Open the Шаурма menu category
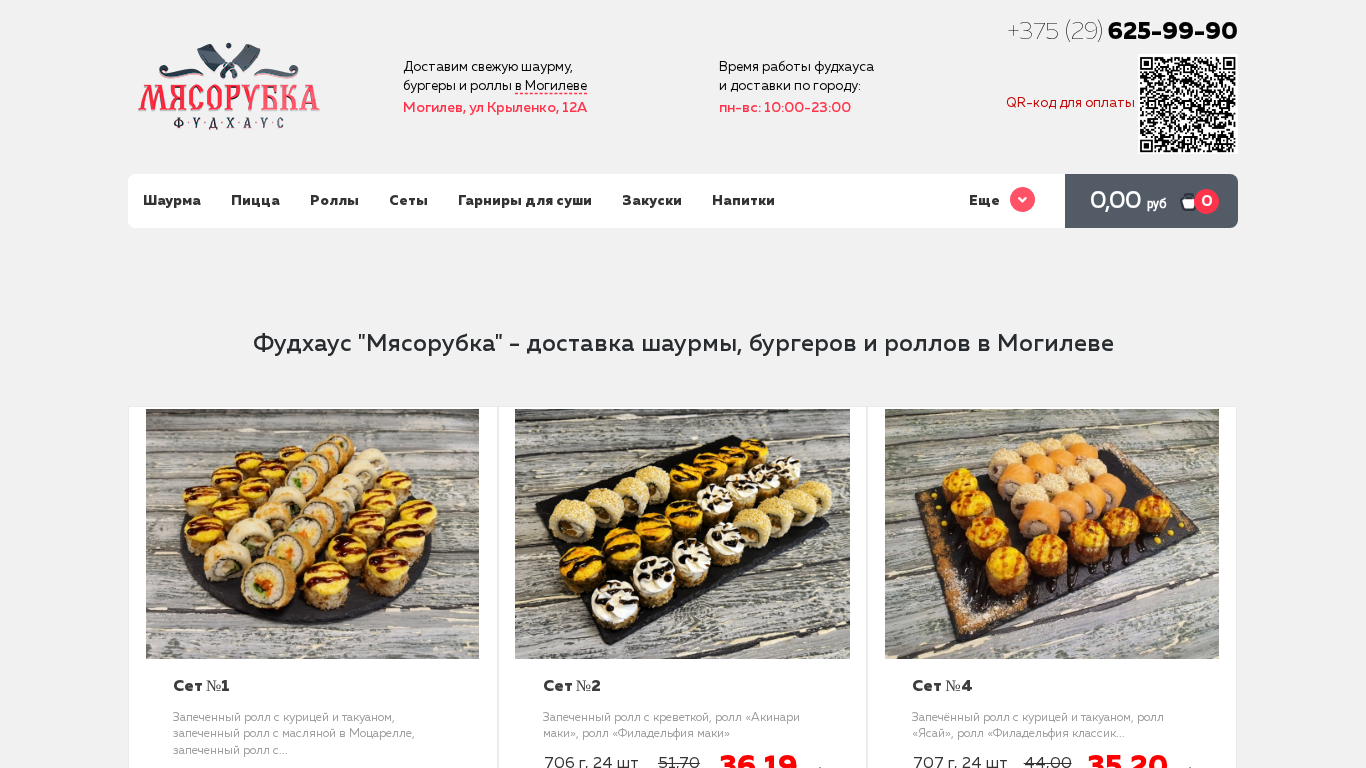This screenshot has width=1366, height=768. click(172, 201)
